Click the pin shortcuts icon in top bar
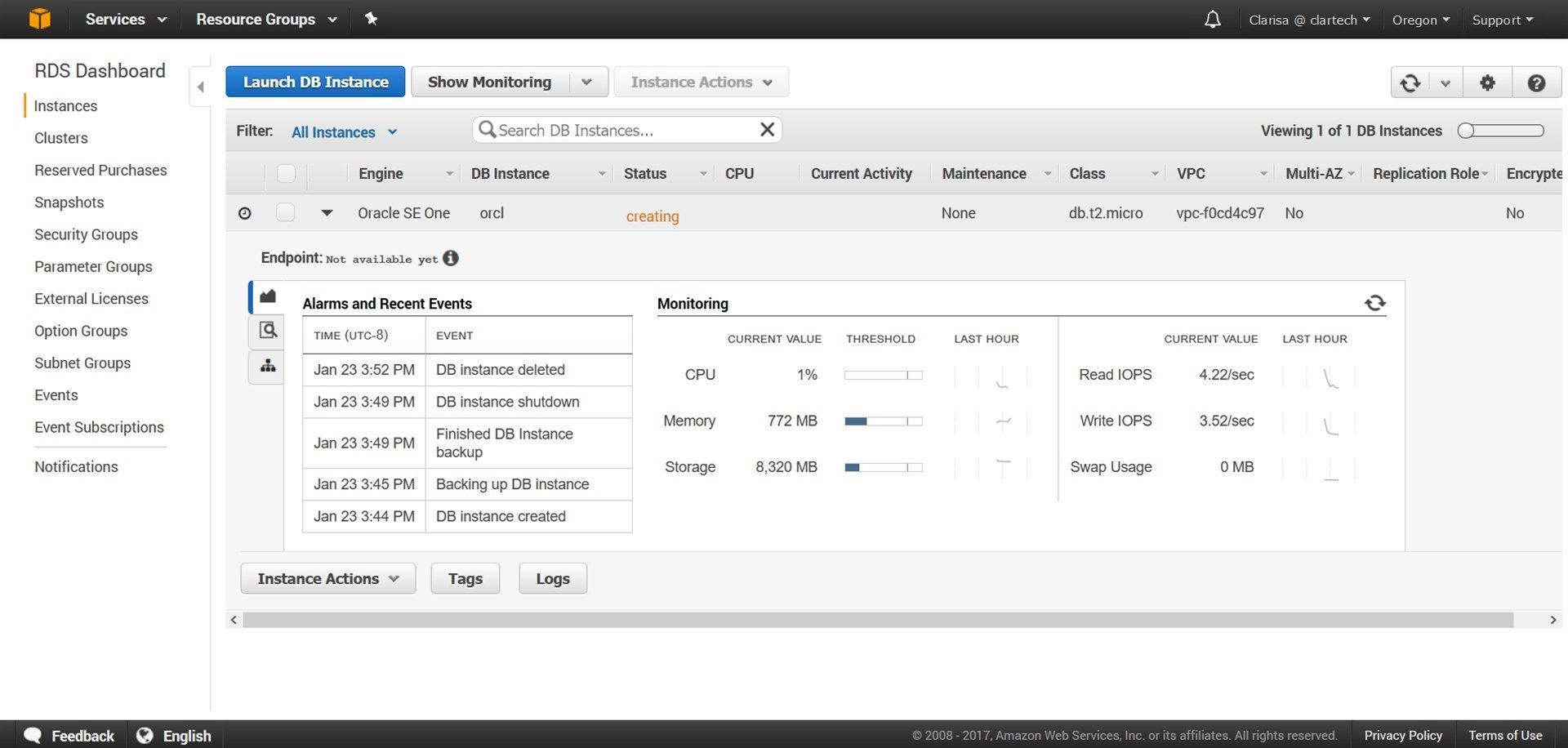 point(371,19)
